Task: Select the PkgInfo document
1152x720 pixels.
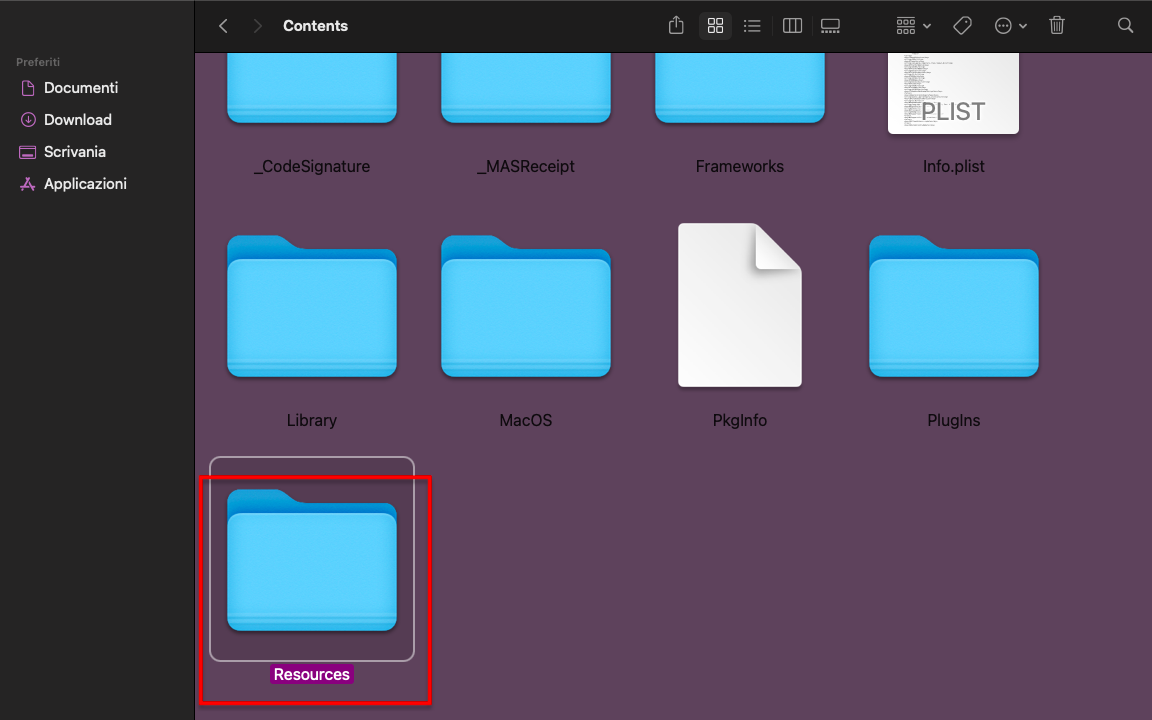Action: (x=739, y=305)
